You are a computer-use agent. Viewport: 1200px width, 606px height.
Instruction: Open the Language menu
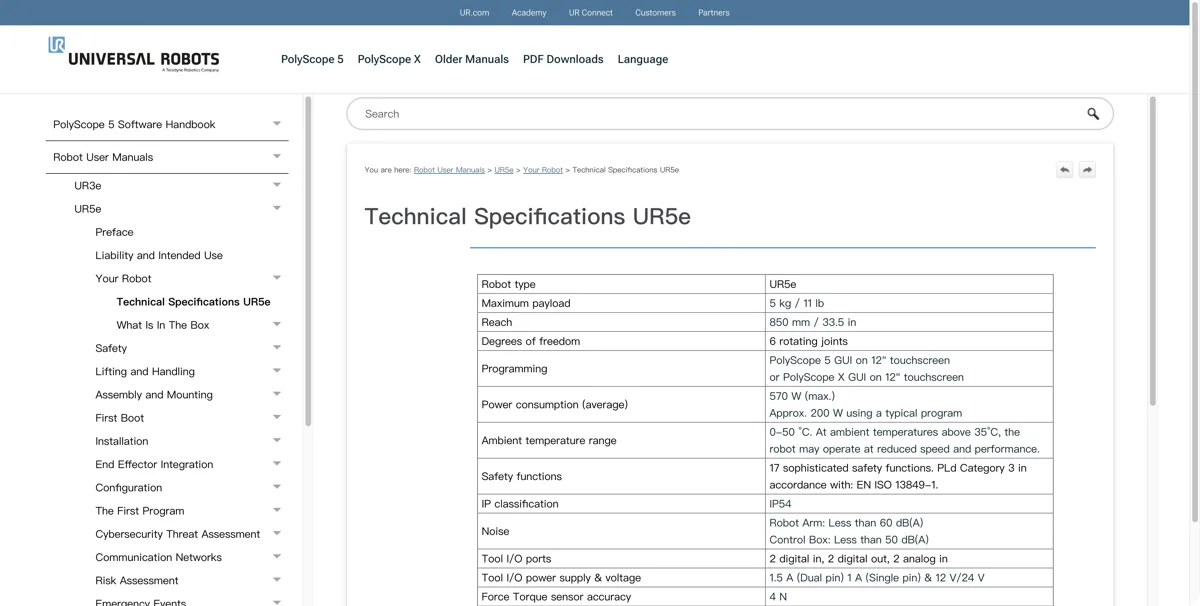coord(643,59)
